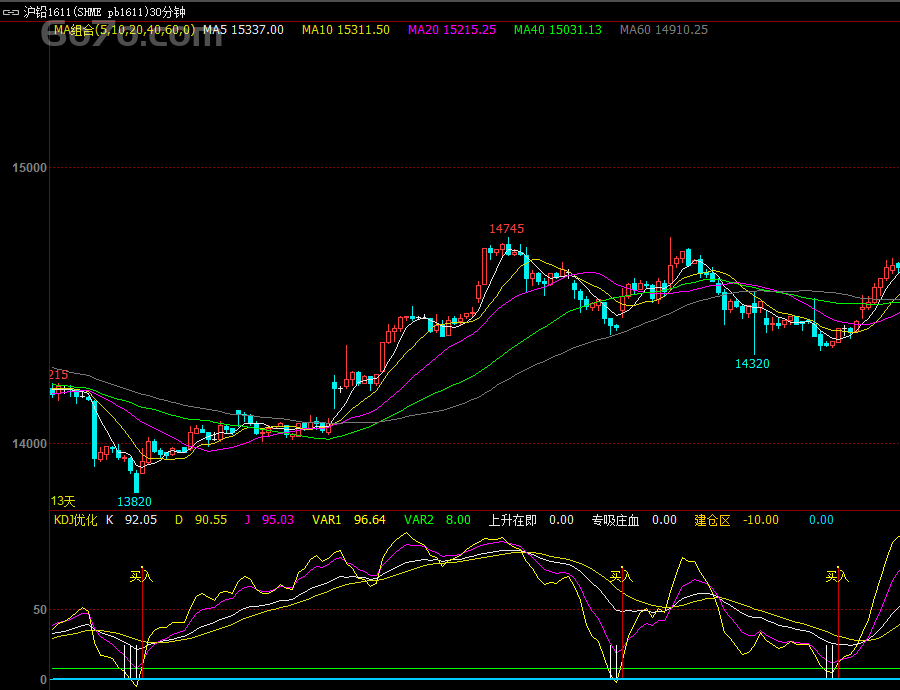Click the first 买入 buy signal marker

pyautogui.click(x=141, y=576)
